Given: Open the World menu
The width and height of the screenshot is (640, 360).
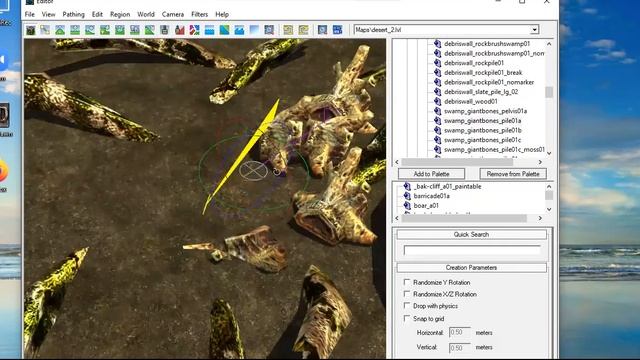Looking at the screenshot, I should [146, 14].
